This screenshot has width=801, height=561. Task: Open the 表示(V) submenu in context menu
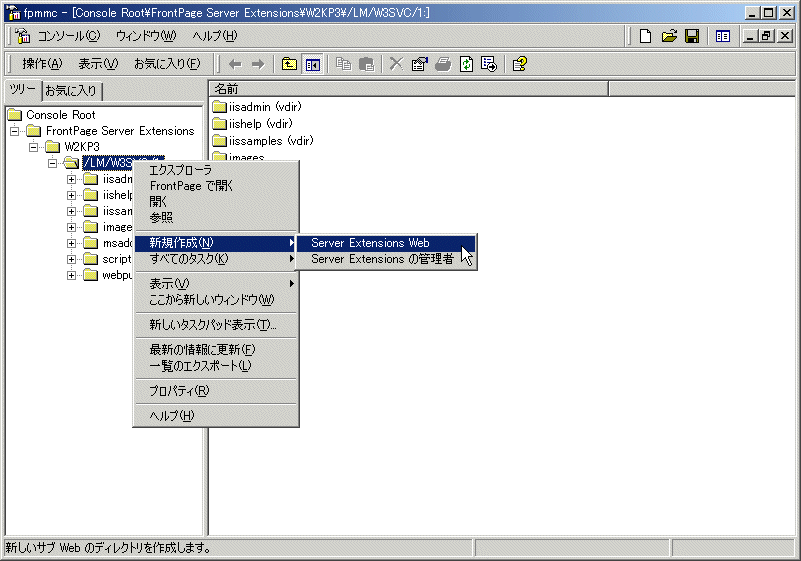point(216,284)
